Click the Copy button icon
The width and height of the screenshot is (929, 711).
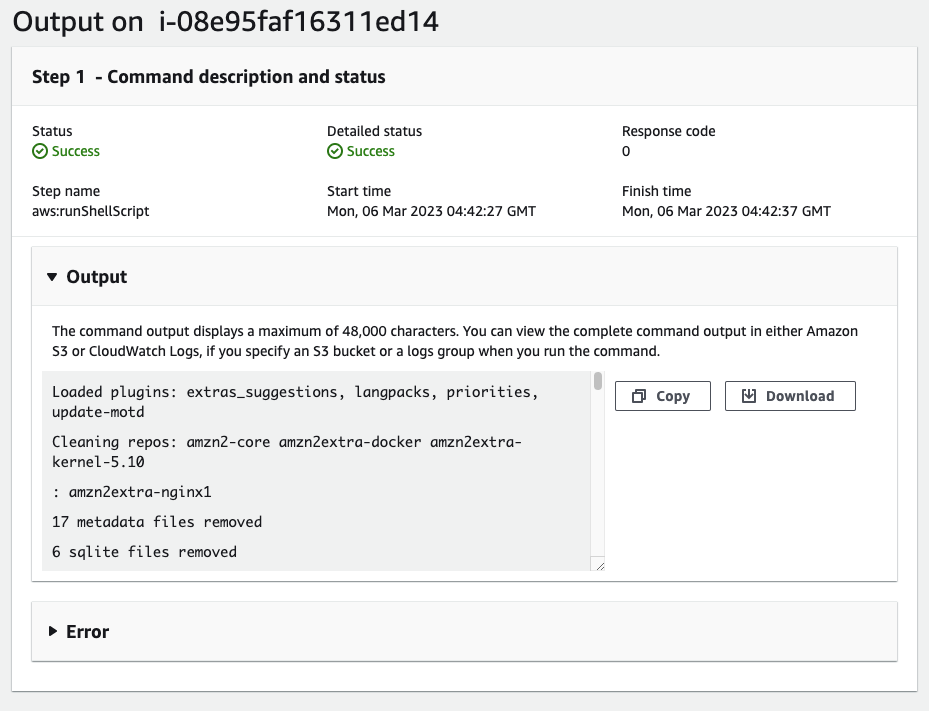[639, 396]
